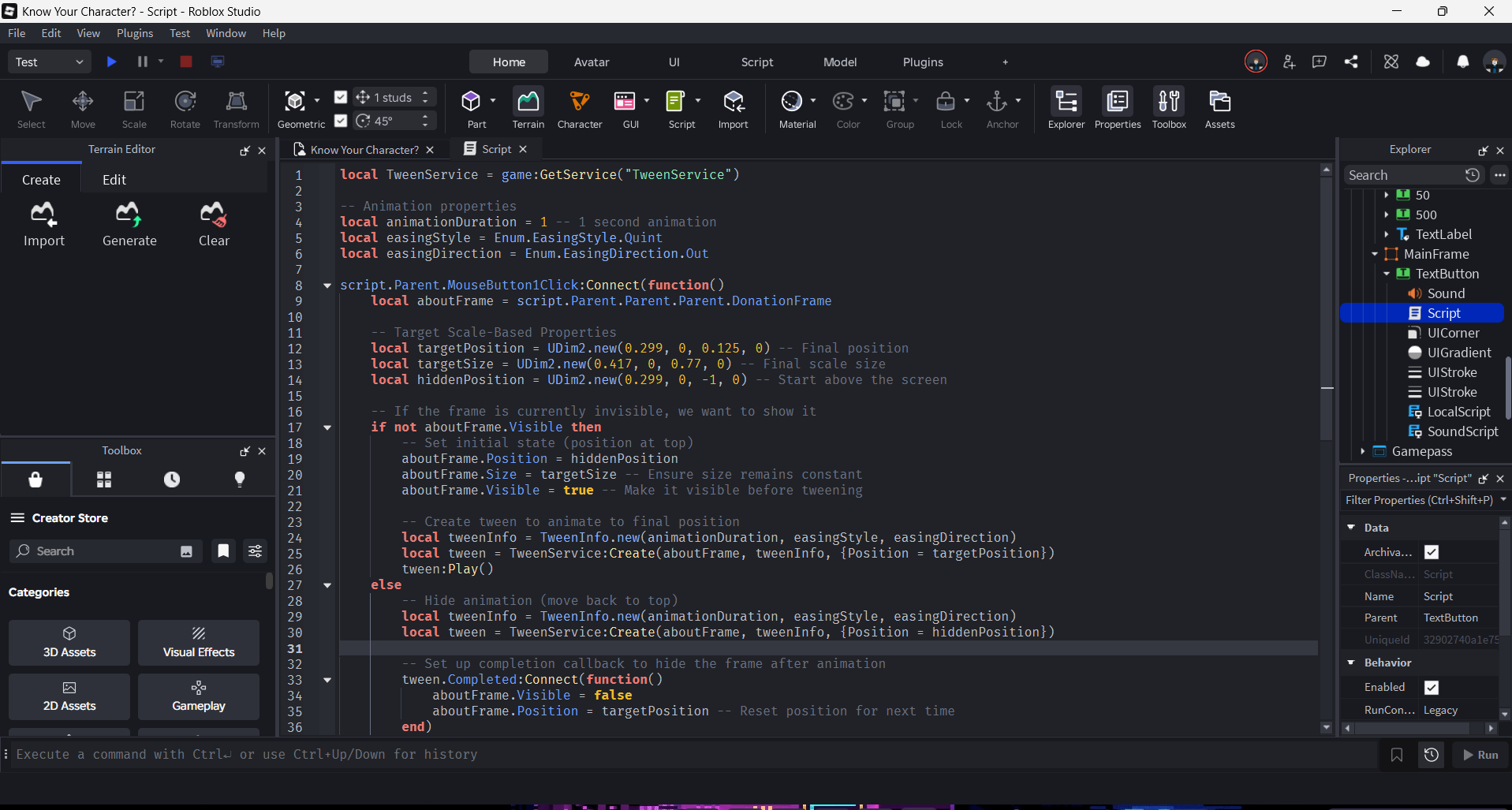Open Toolbox Recent clock tab

pos(172,480)
